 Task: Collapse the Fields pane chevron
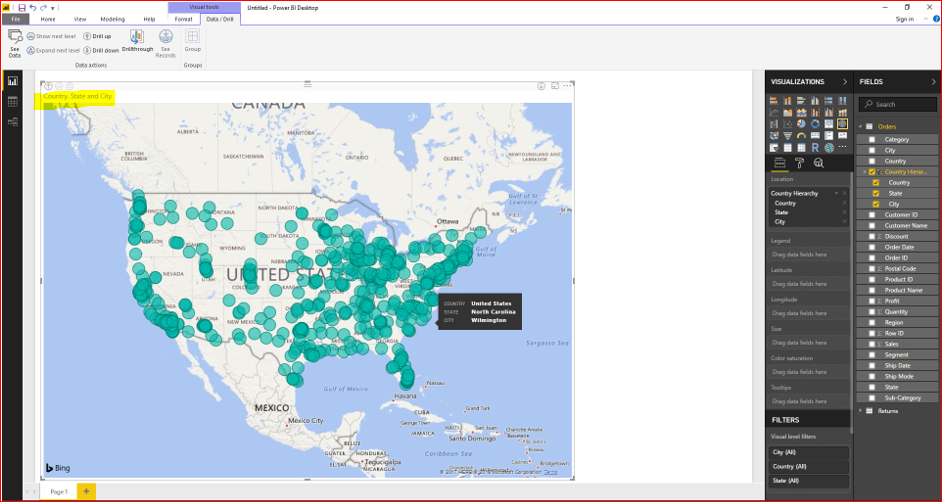click(x=934, y=82)
